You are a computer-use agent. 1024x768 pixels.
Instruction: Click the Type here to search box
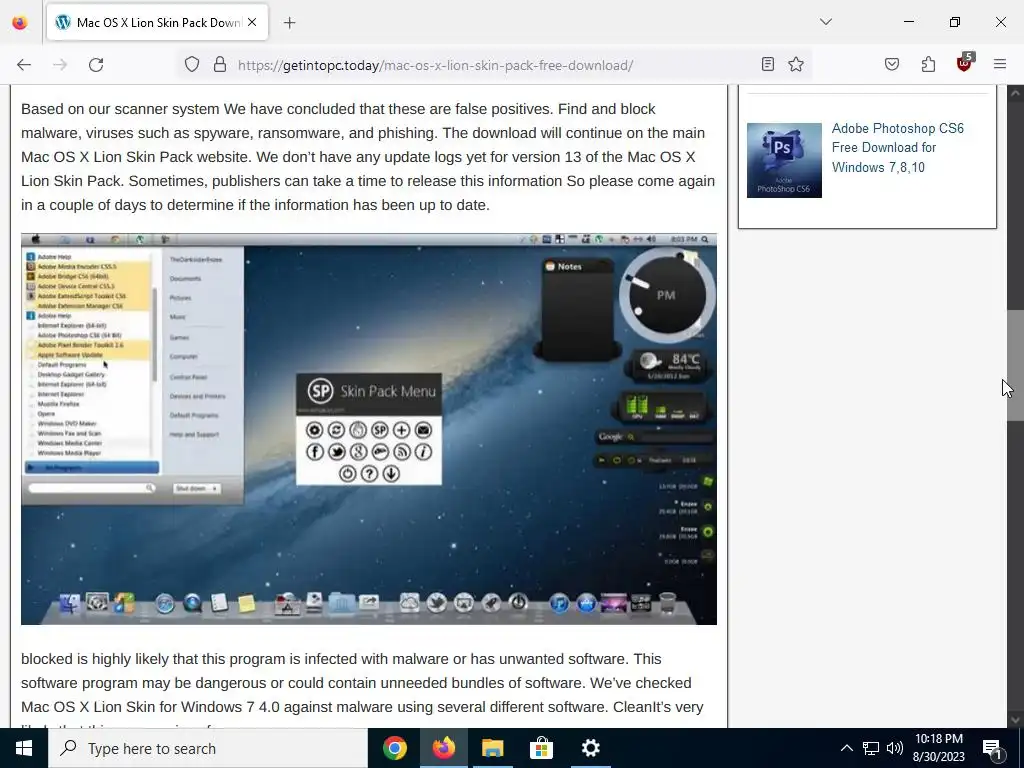click(x=208, y=748)
